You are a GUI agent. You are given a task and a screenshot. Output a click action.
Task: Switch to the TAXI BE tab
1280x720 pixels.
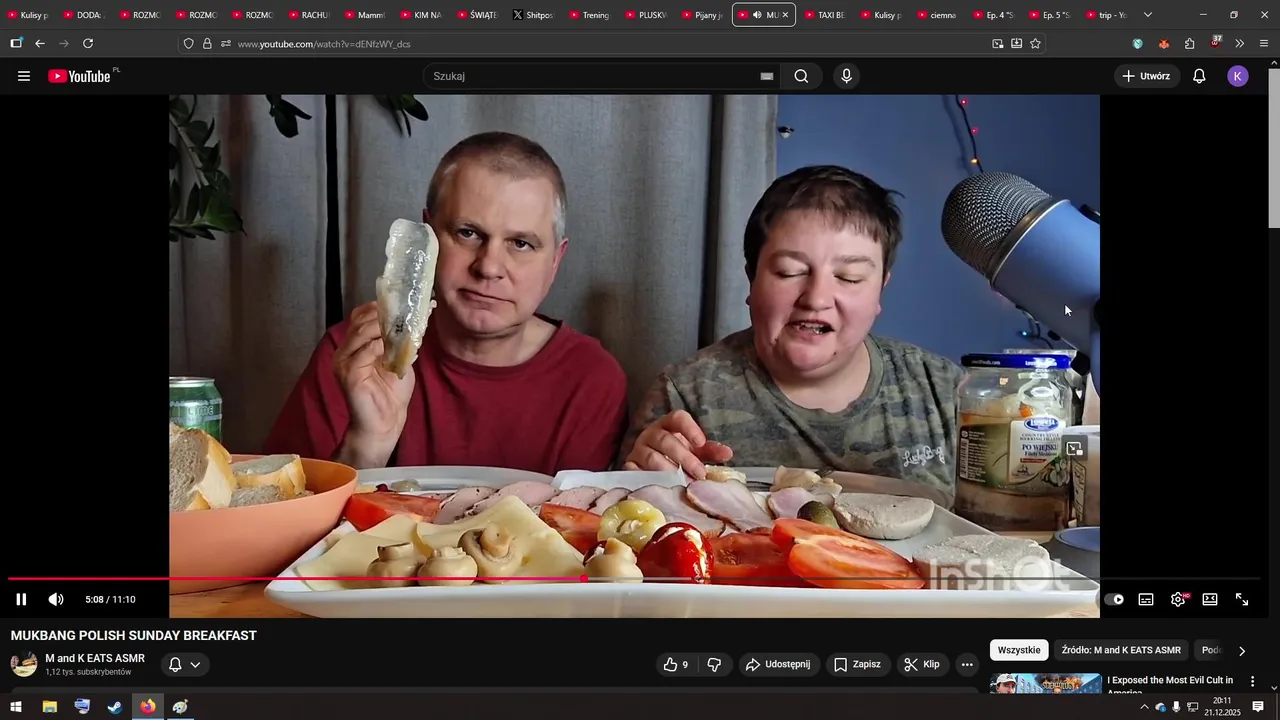(x=823, y=15)
